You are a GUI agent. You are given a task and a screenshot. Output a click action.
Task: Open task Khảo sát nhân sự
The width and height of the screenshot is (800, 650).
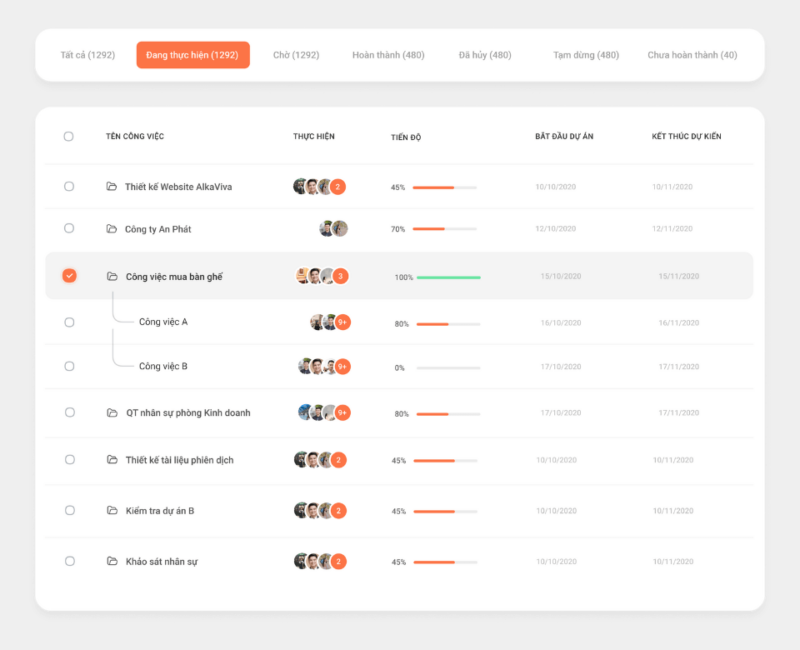(162, 562)
